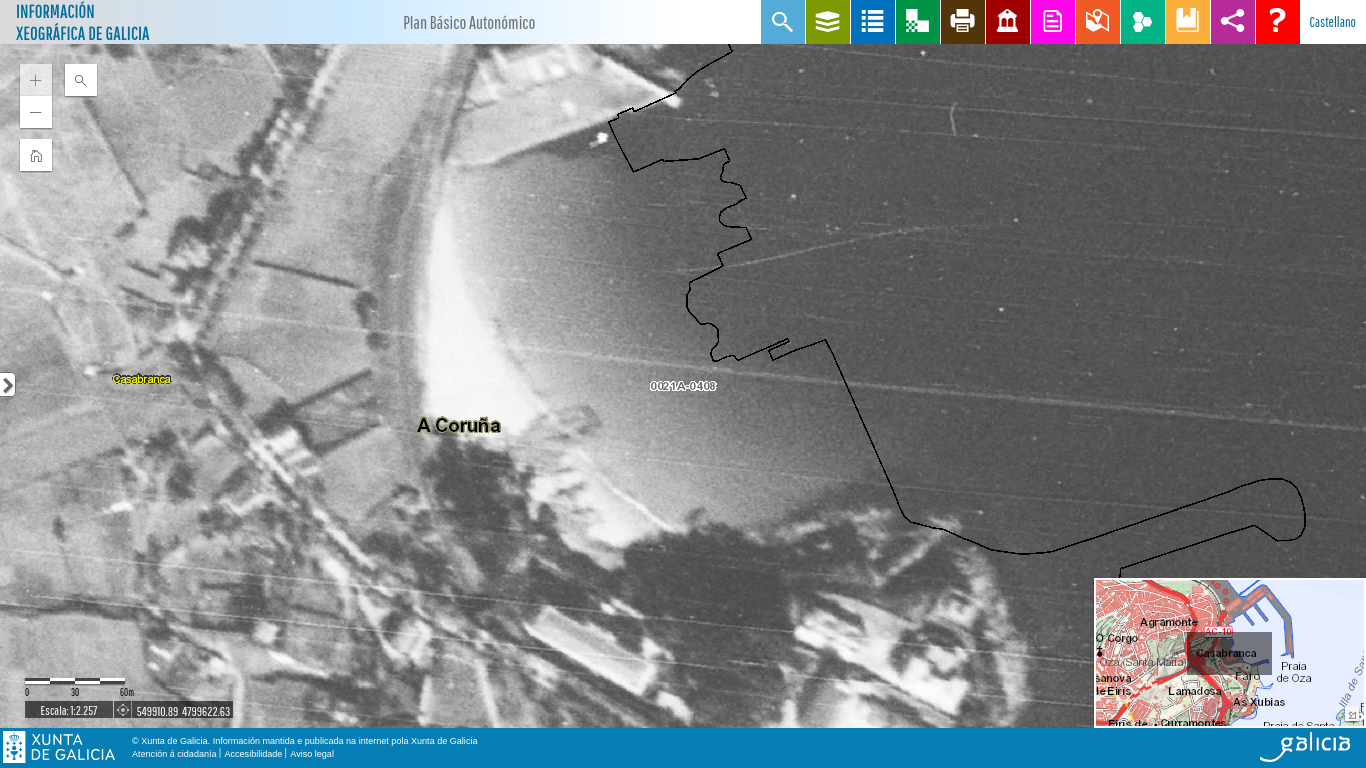Image resolution: width=1366 pixels, height=768 pixels.
Task: Click the Casabranca label on aerial map
Action: pyautogui.click(x=142, y=379)
